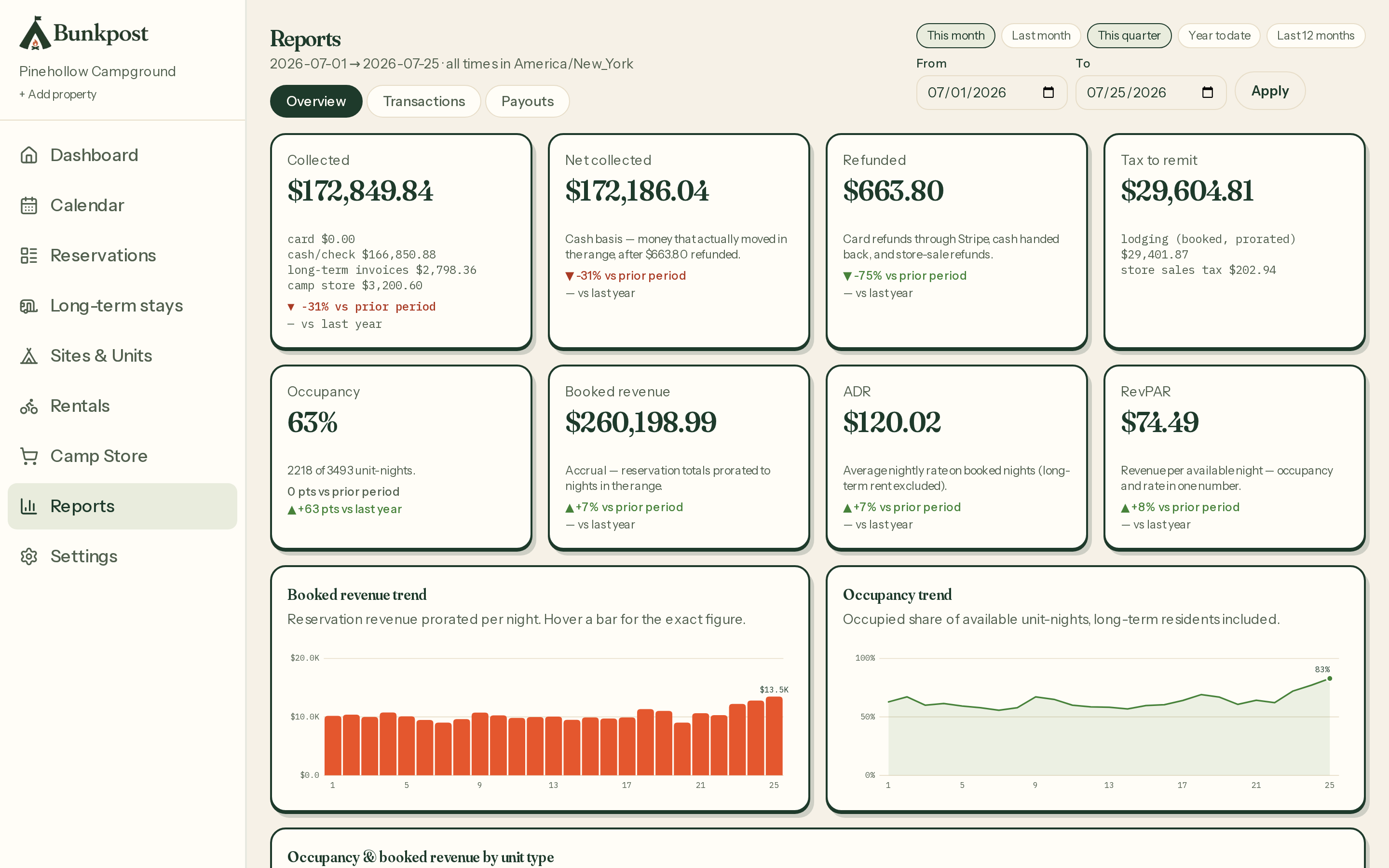Click the Sites & Units tent icon
The width and height of the screenshot is (1389, 868).
[x=29, y=355]
